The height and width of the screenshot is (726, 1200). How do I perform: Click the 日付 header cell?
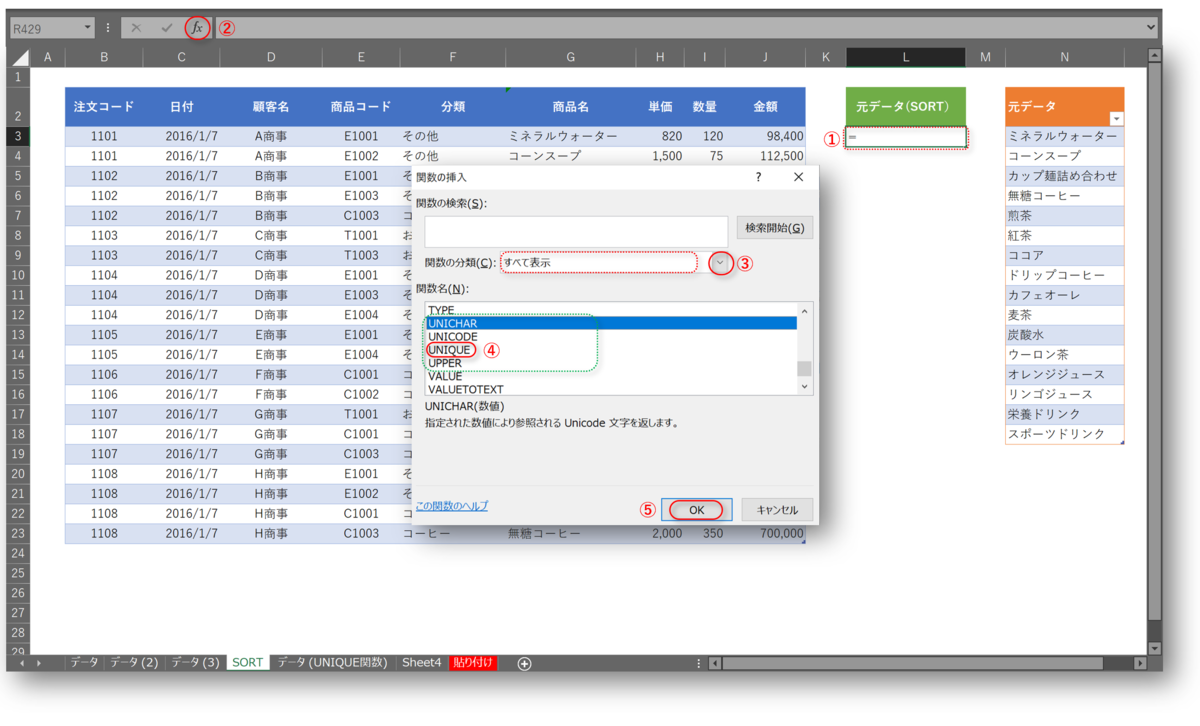click(181, 106)
